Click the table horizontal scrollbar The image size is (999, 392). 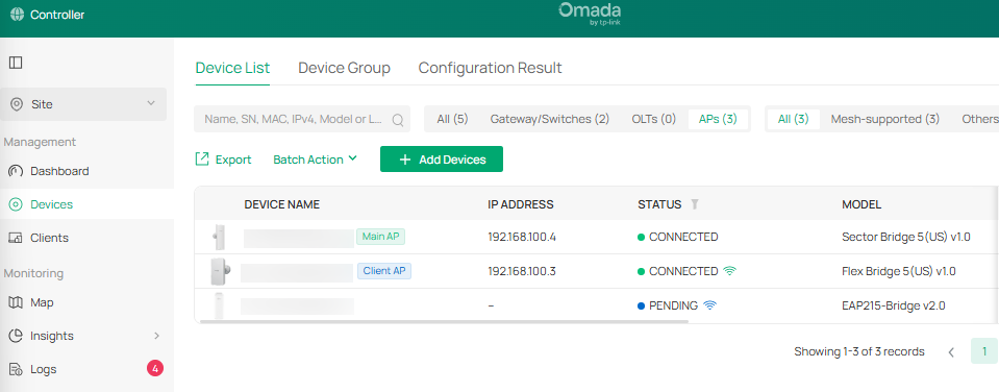tap(444, 321)
